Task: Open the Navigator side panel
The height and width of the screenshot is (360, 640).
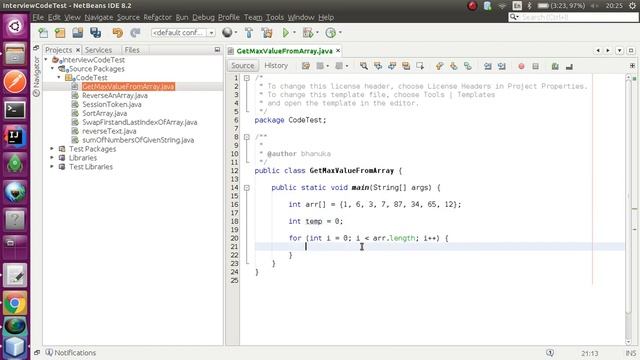Action: click(x=36, y=76)
